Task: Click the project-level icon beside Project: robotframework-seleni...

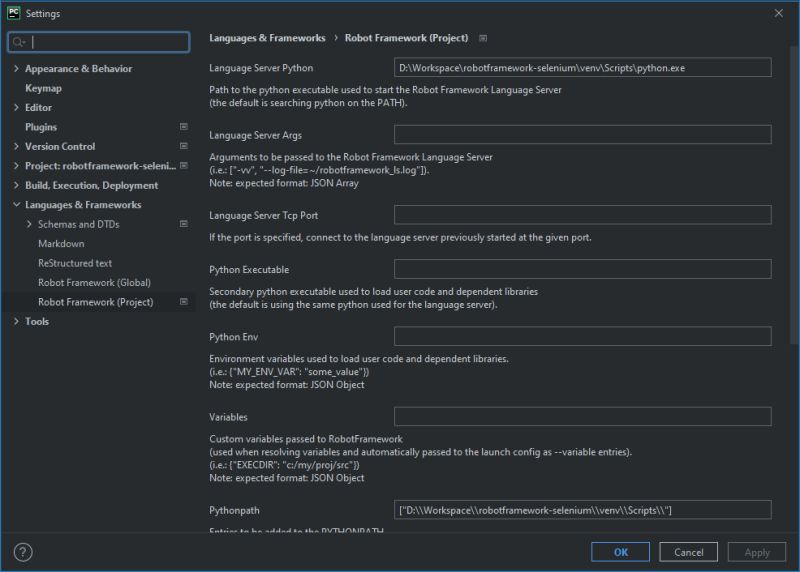Action: pos(184,165)
